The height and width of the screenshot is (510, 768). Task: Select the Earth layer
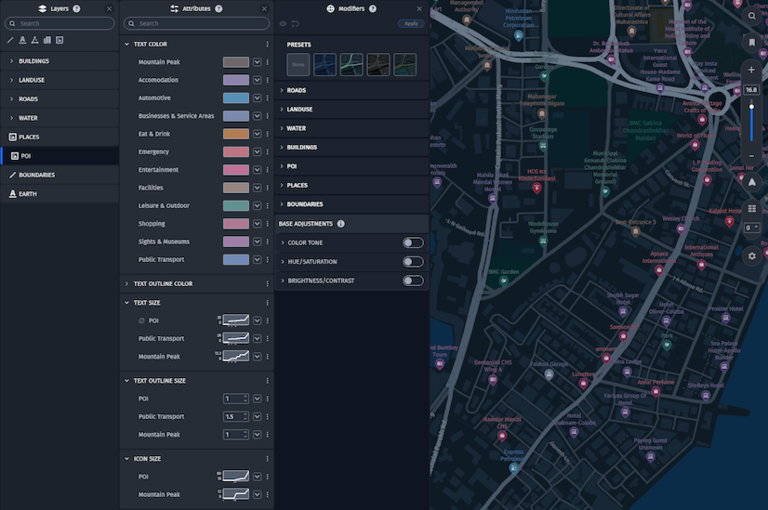point(60,194)
